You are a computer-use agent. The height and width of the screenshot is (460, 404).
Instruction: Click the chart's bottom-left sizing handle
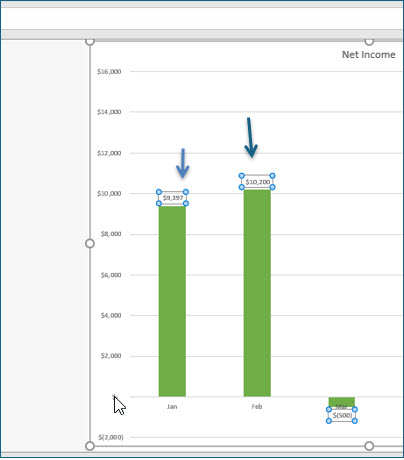click(x=90, y=446)
